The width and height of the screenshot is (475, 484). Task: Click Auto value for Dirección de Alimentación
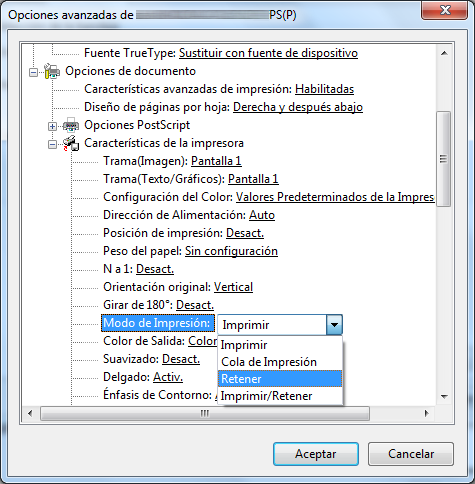click(262, 215)
